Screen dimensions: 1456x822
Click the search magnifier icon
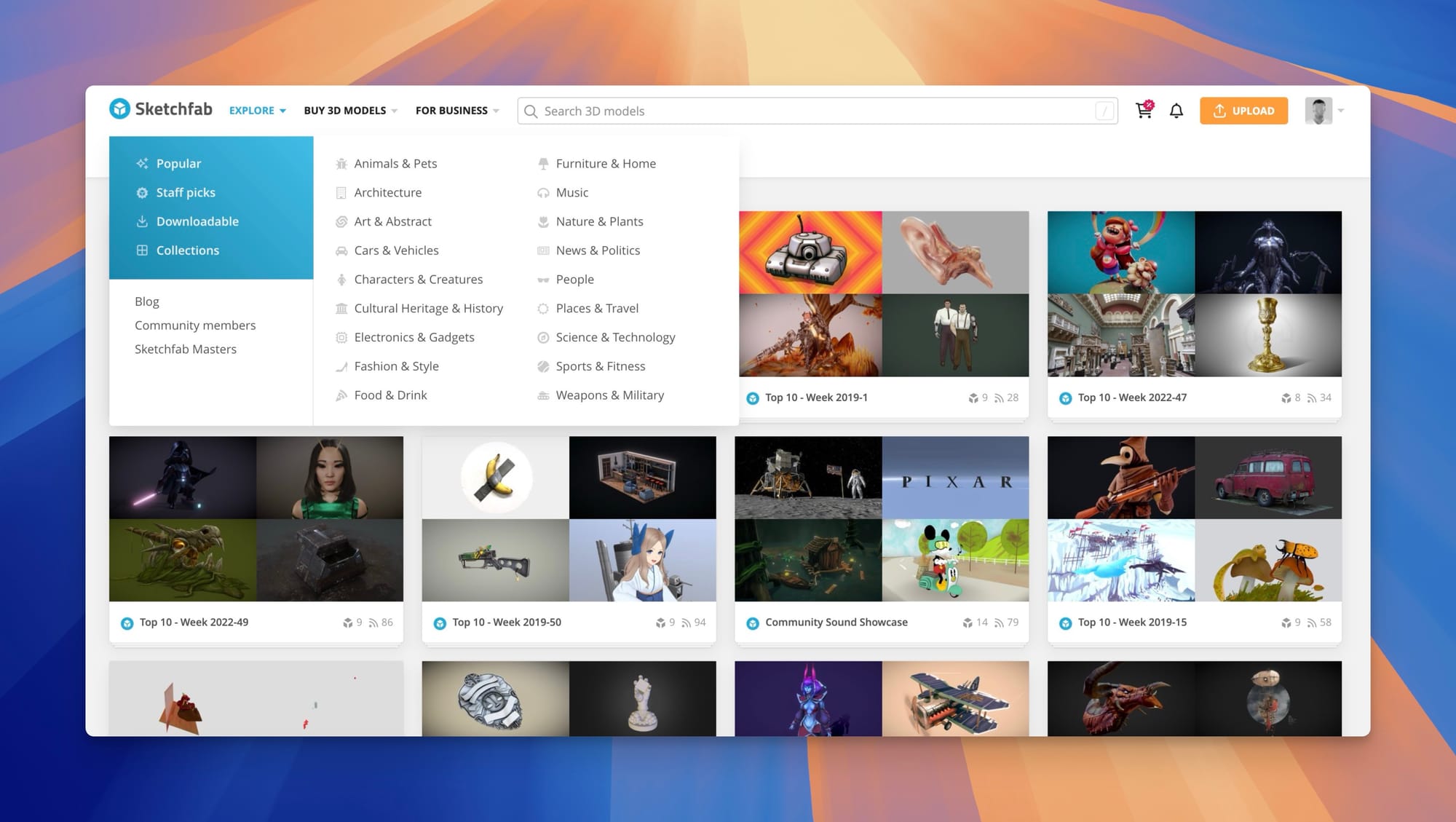(531, 111)
